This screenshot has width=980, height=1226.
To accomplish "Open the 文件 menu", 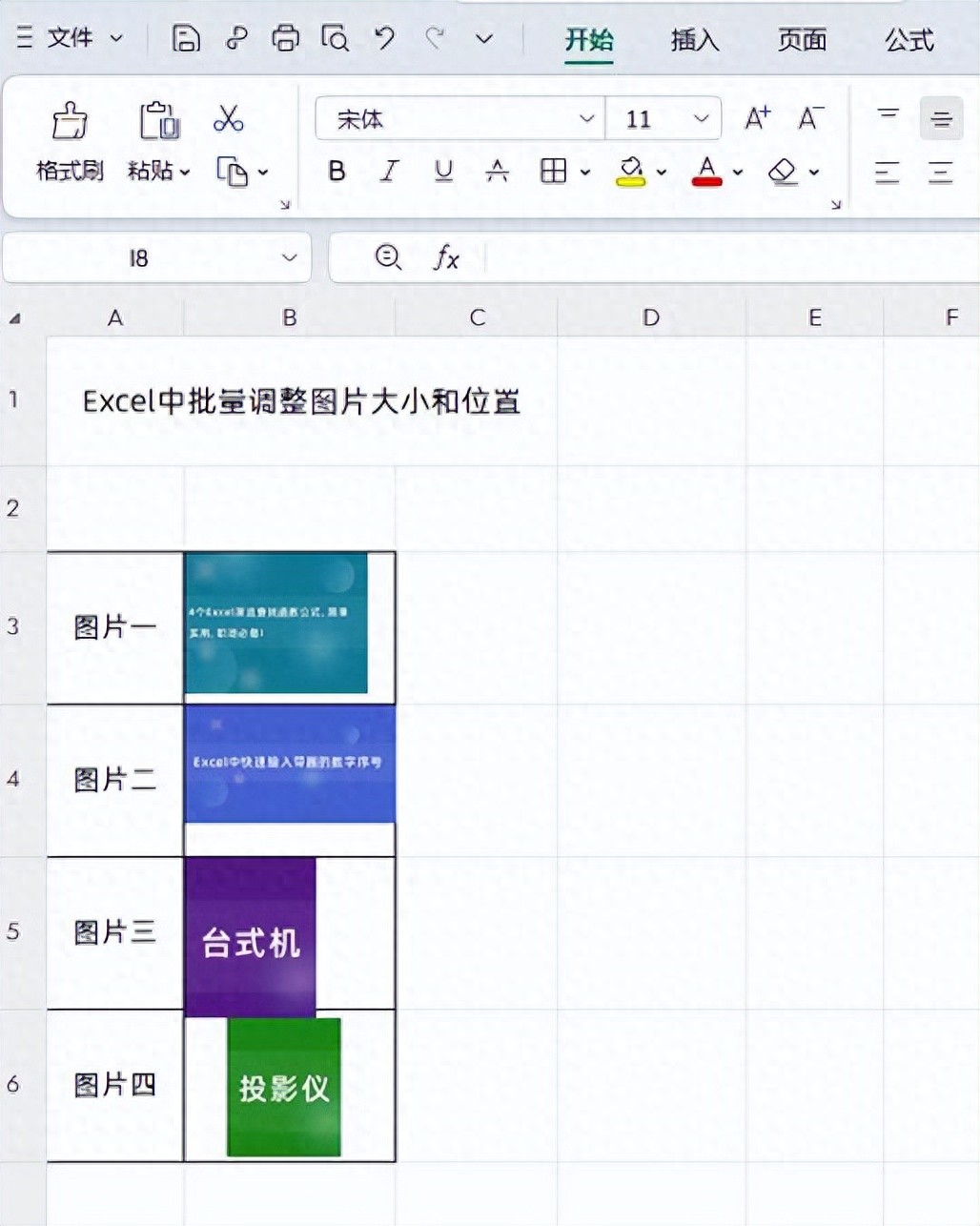I will coord(71,38).
